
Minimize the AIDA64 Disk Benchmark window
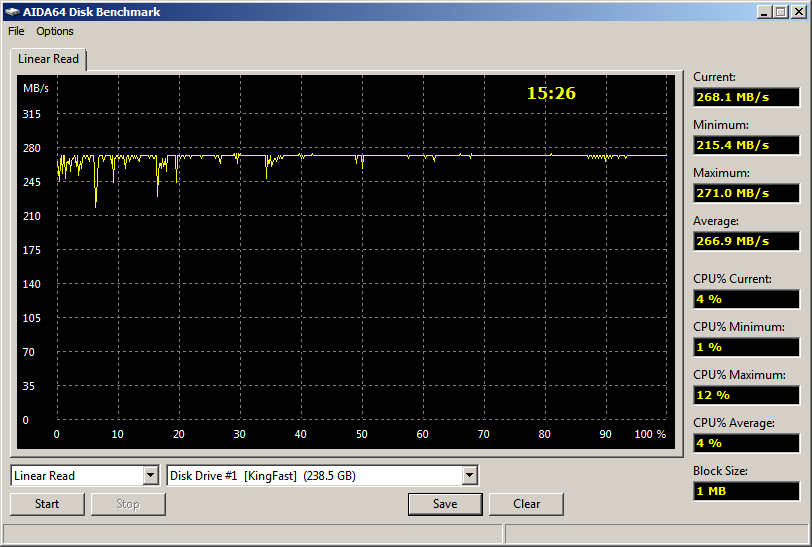pyautogui.click(x=764, y=11)
